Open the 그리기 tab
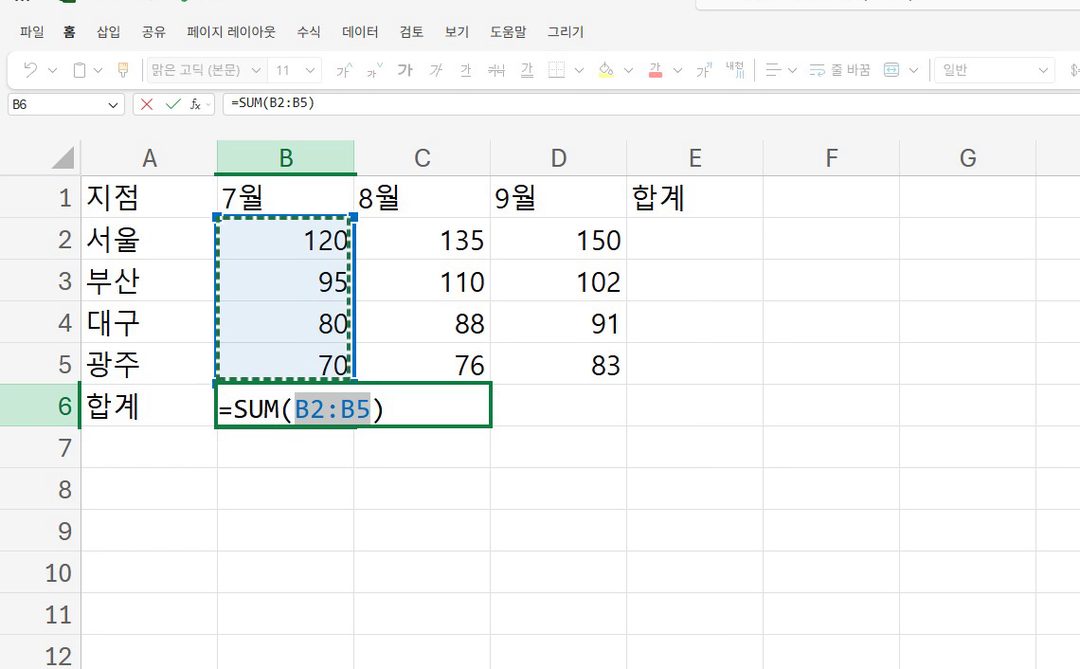 [565, 32]
